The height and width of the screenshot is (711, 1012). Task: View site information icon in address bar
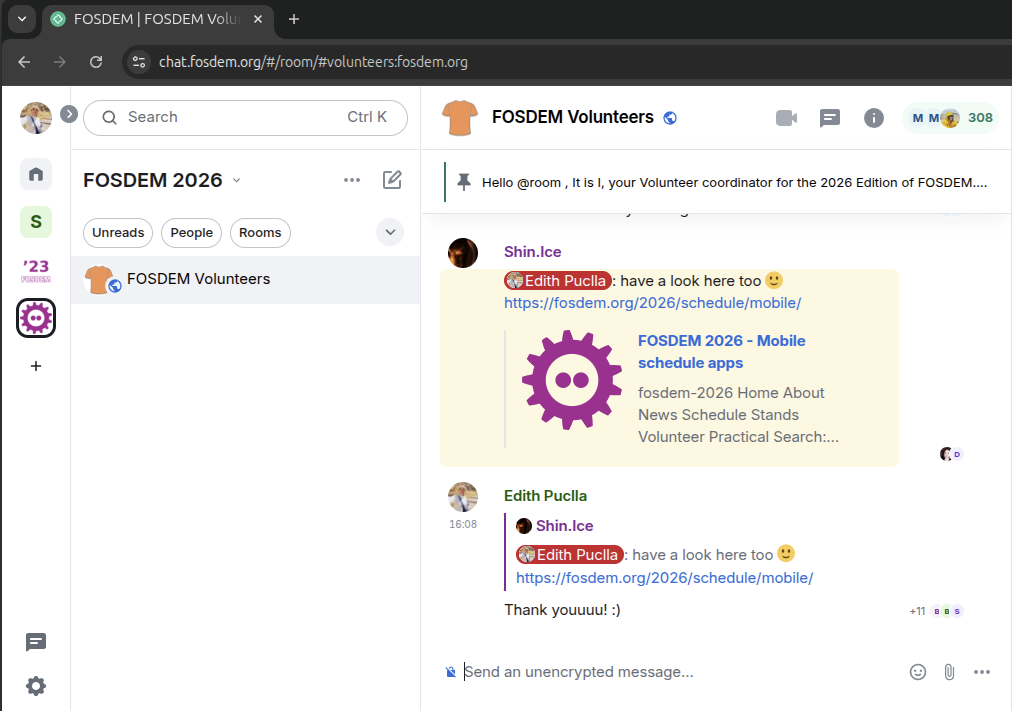[x=138, y=62]
